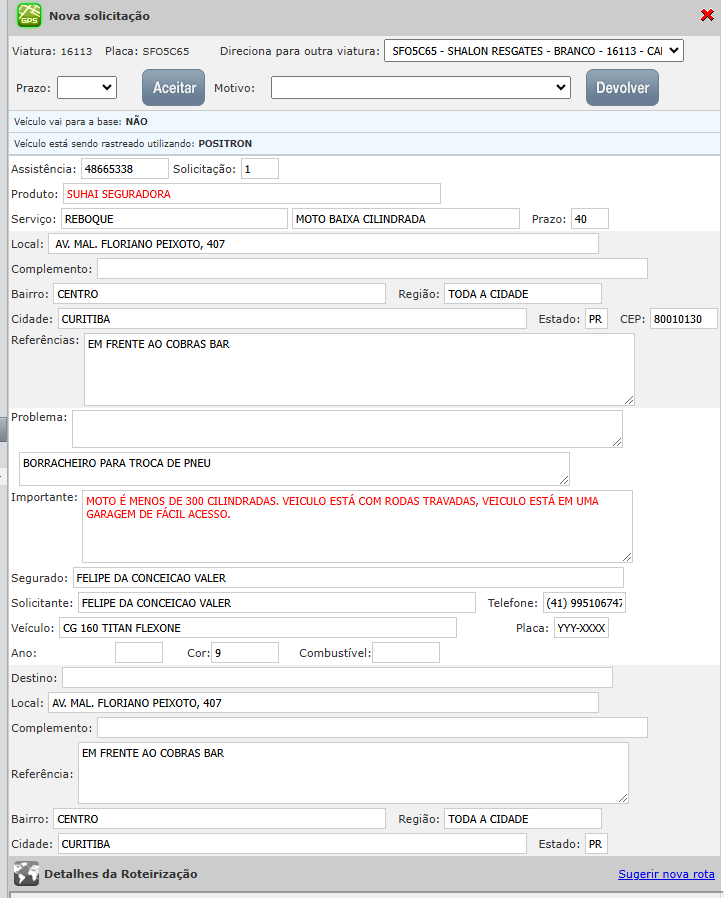Click the globe icon beside Detalhes da Roteirização
This screenshot has width=726, height=898.
[x=26, y=874]
